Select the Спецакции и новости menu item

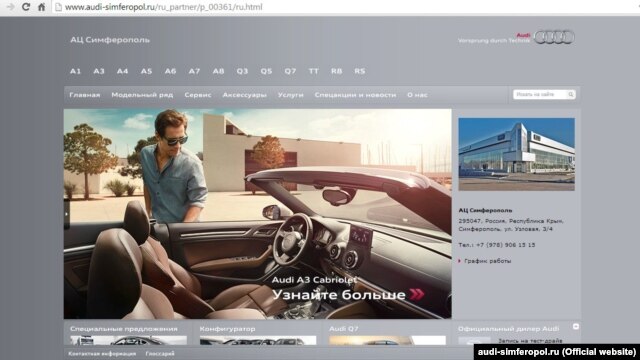[355, 95]
